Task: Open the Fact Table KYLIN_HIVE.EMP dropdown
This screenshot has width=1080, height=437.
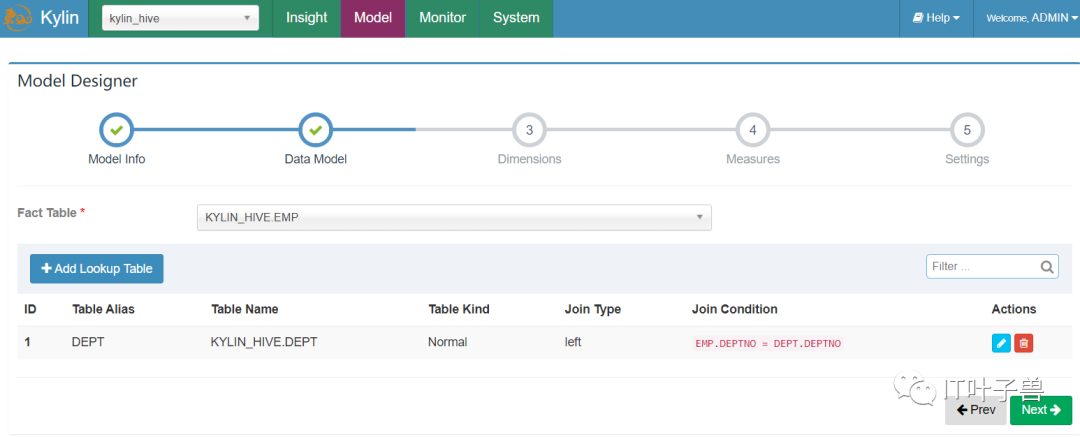Action: tap(454, 217)
